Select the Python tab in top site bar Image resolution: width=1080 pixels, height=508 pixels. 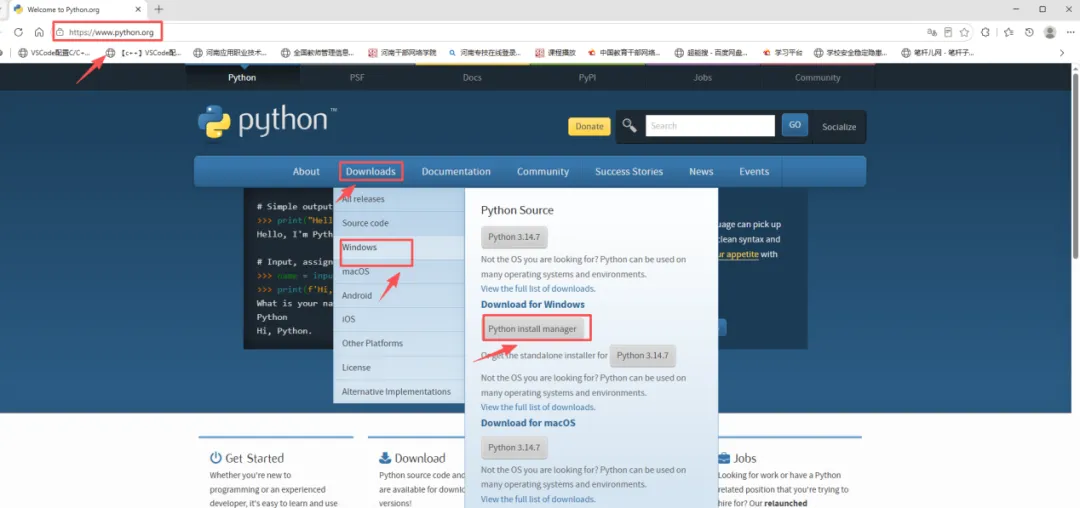click(x=242, y=78)
